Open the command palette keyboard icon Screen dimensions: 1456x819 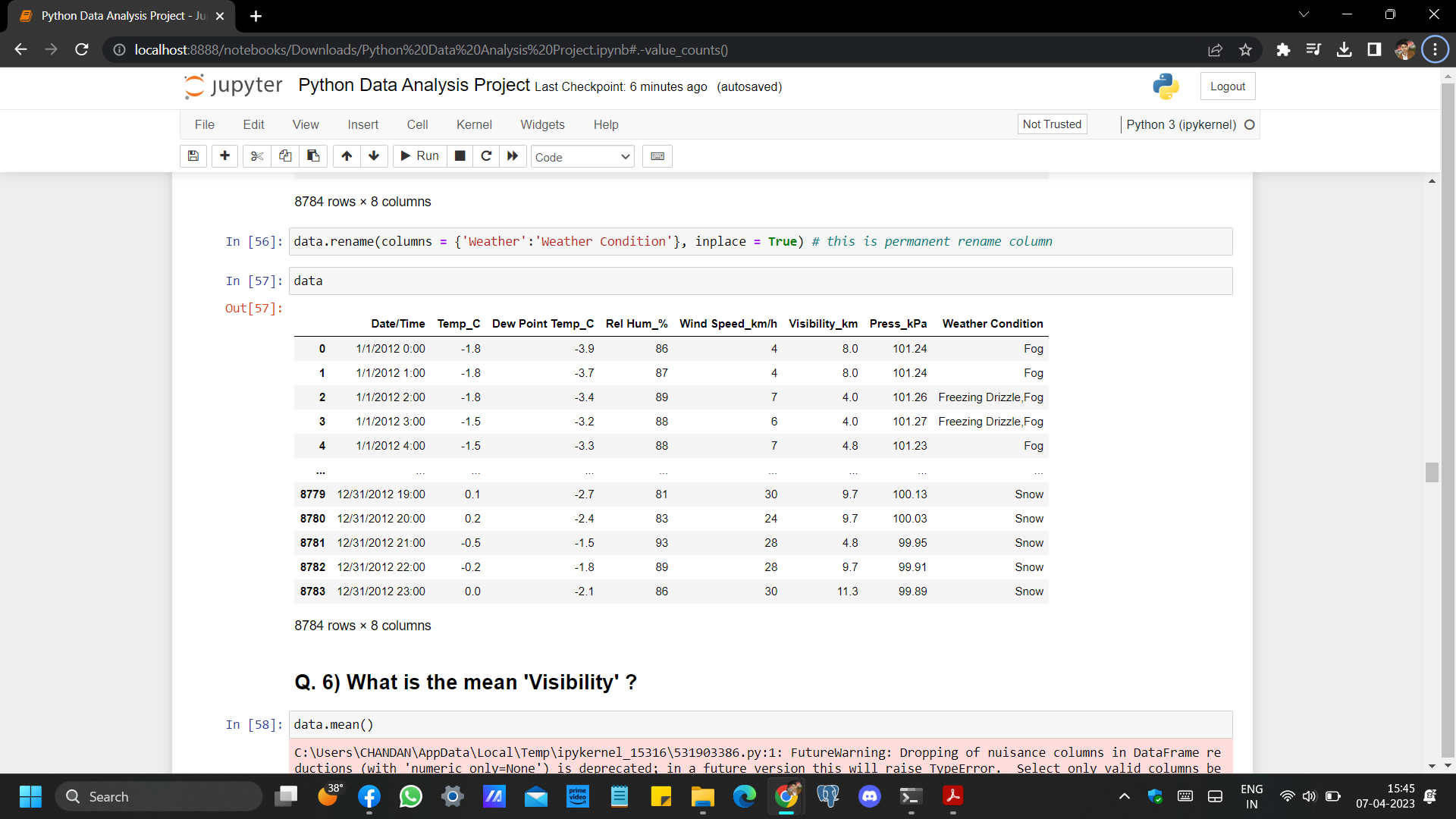(x=657, y=156)
